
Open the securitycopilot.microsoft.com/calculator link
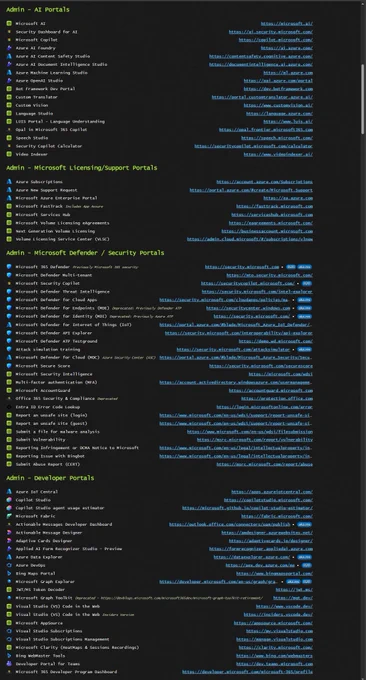(254, 146)
